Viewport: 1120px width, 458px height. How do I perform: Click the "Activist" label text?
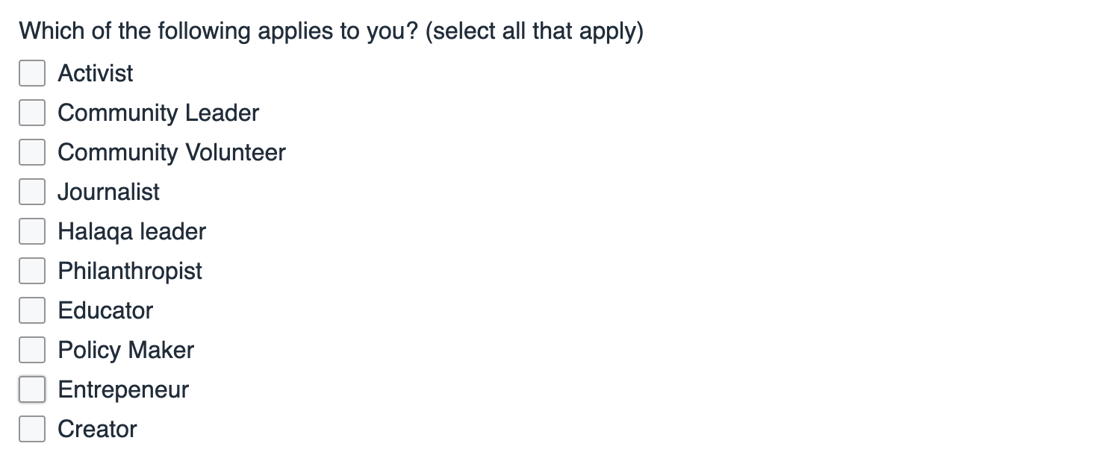pos(95,73)
